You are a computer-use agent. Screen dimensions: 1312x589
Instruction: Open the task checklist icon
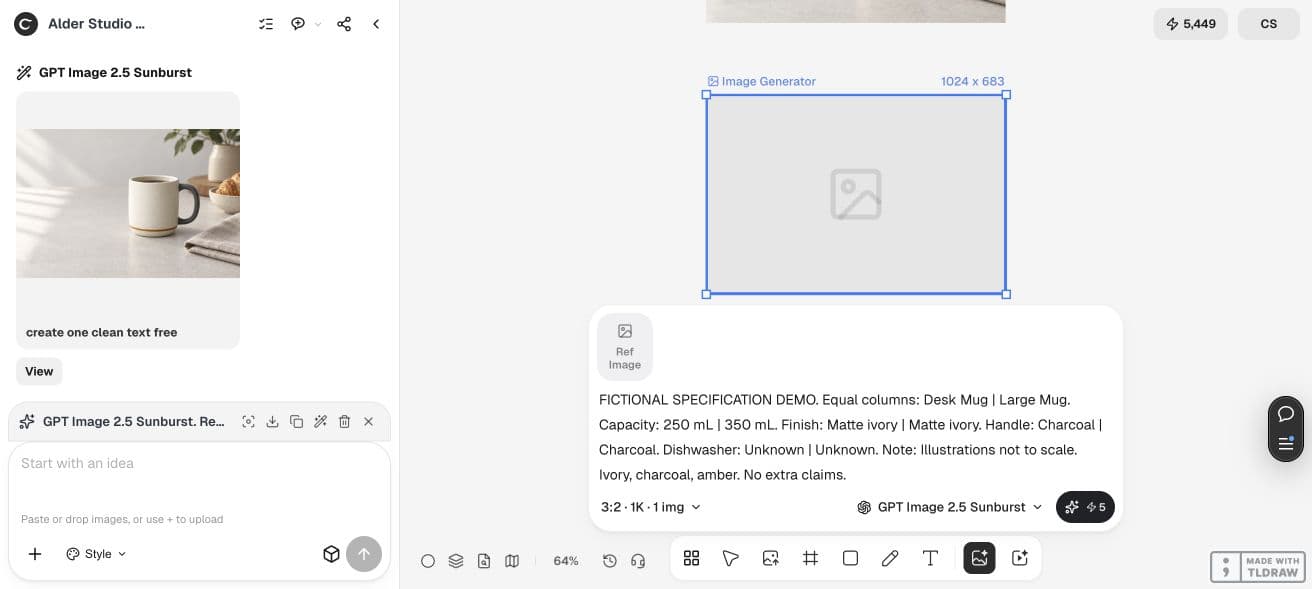coord(265,24)
